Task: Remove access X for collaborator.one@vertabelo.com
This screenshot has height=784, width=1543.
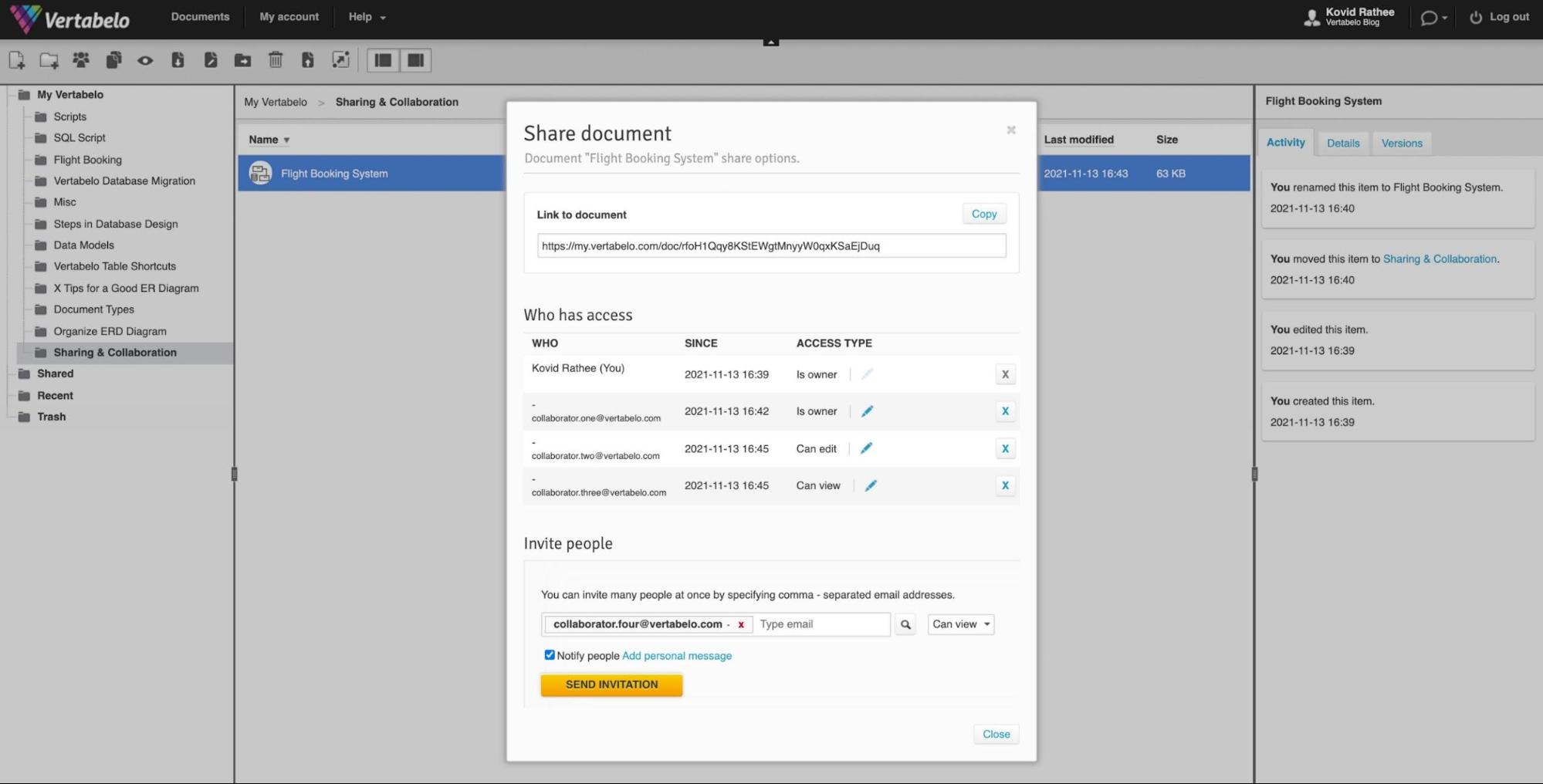Action: pyautogui.click(x=1005, y=411)
